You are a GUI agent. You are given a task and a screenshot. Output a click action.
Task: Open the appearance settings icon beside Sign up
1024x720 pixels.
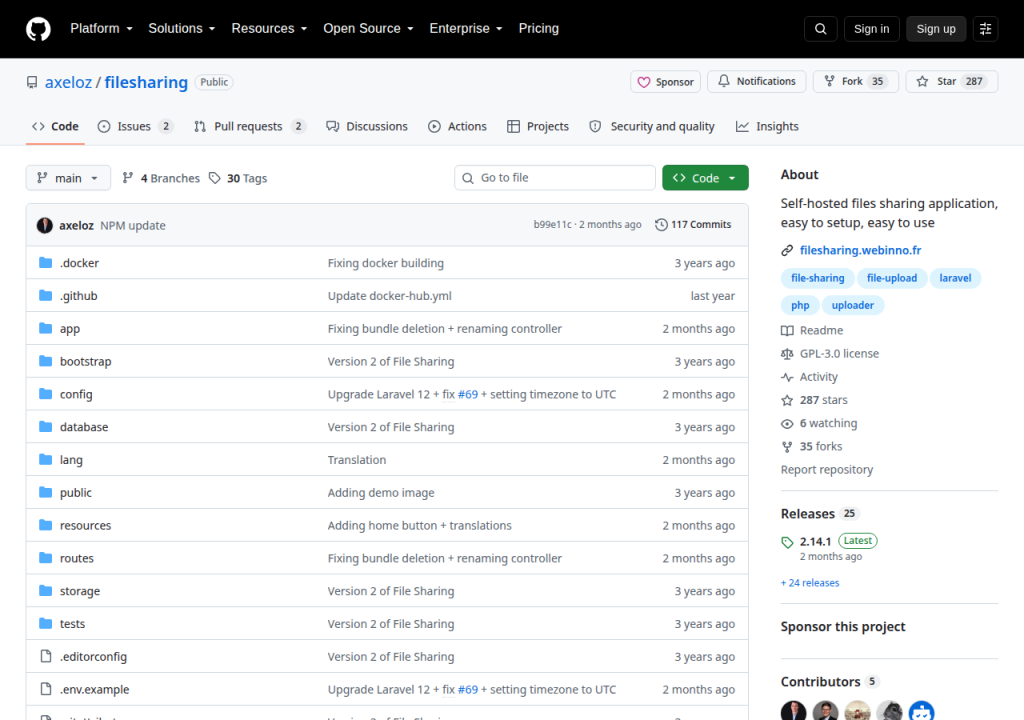point(985,29)
